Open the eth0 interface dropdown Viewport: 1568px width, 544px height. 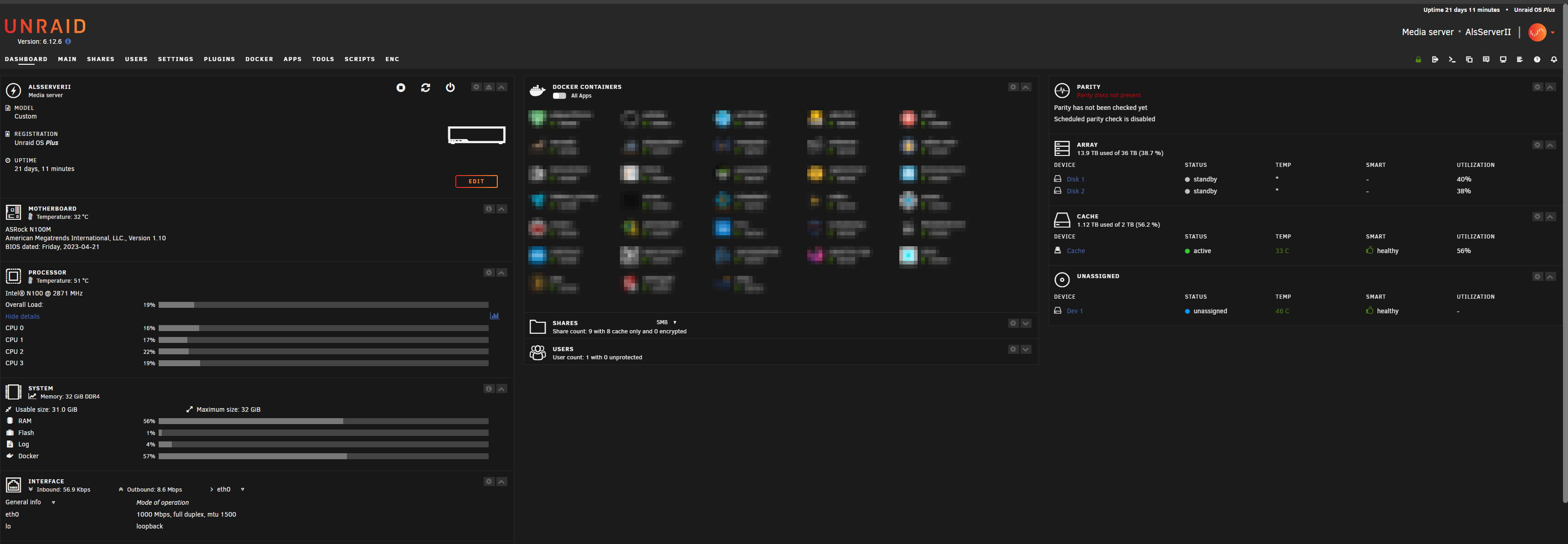[242, 489]
